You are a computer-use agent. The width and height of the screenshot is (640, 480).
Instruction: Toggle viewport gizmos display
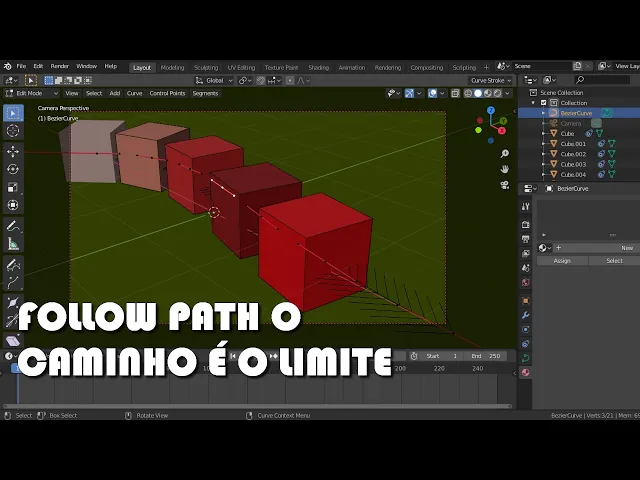pos(409,93)
